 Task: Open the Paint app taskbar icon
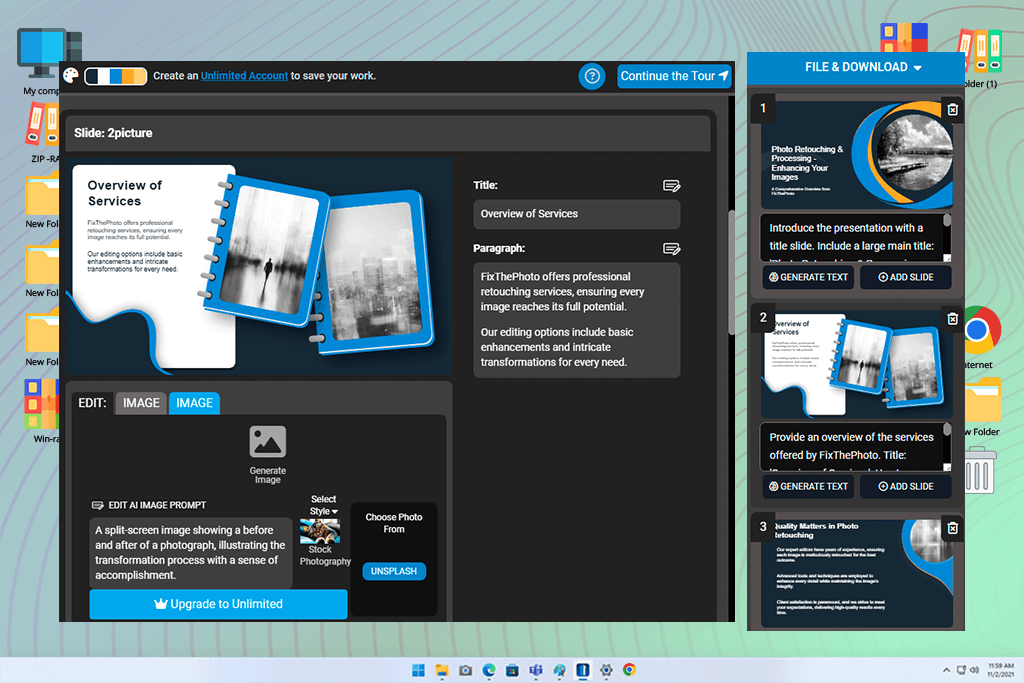click(x=559, y=670)
